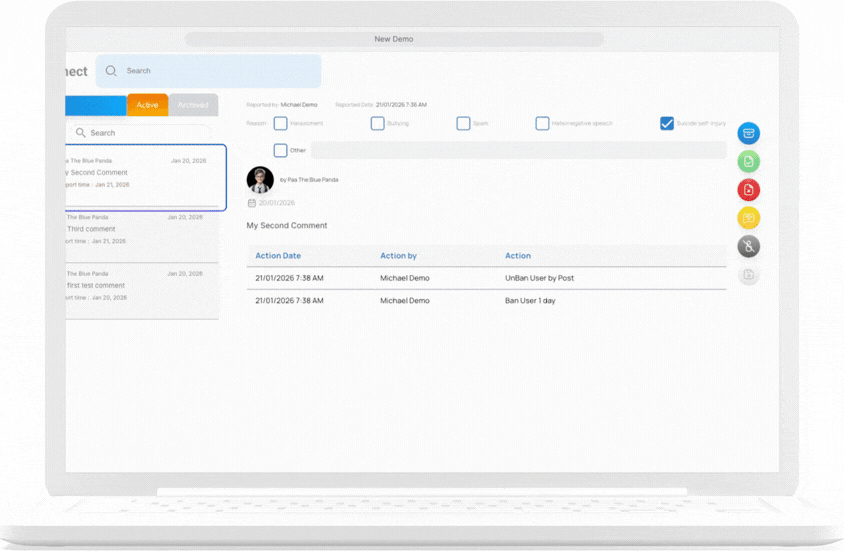
Task: Click the reports list Search field
Action: [x=140, y=132]
